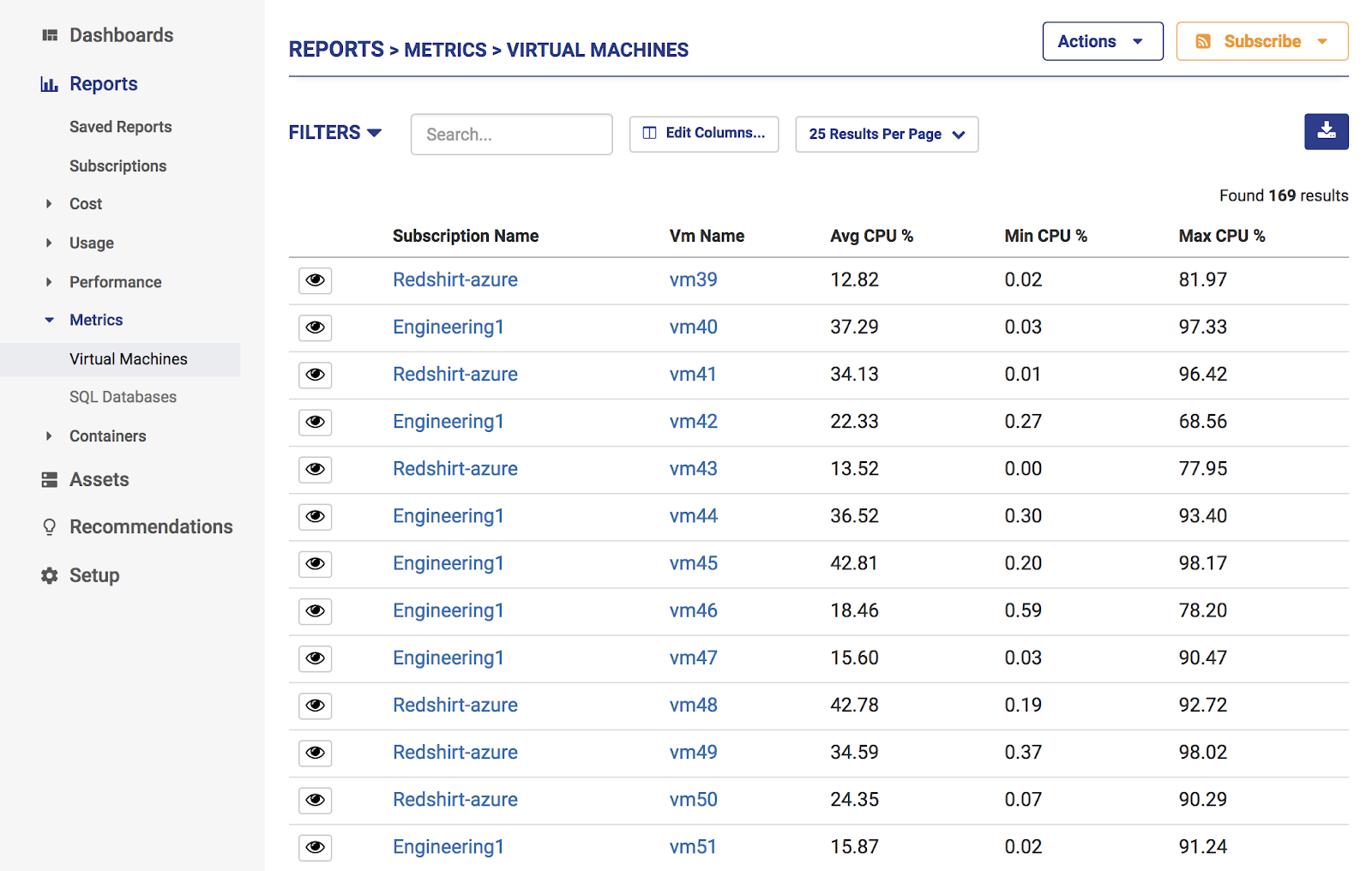
Task: Click the Setup gear icon
Action: tap(49, 575)
